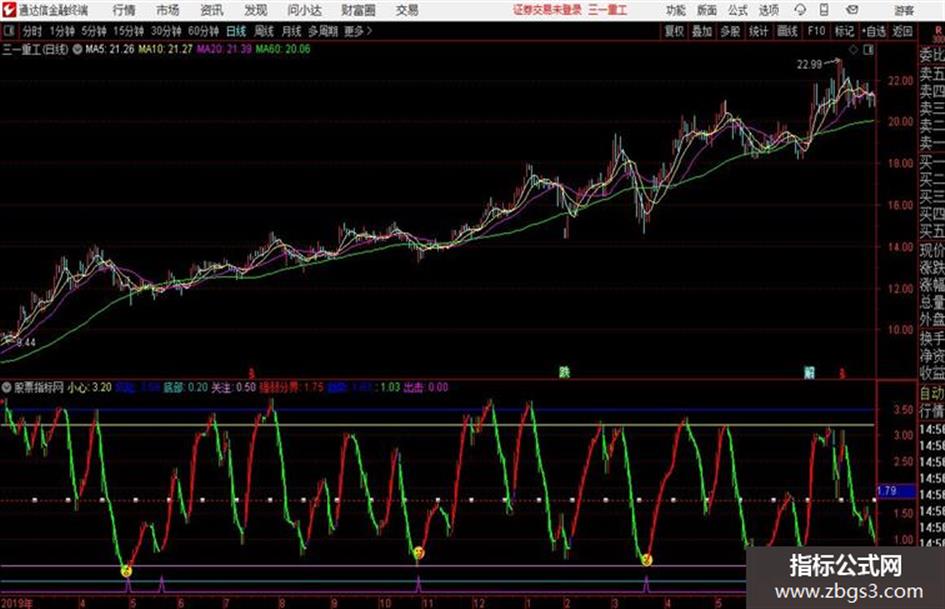The image size is (945, 609).
Task: Expand the 更多 periods list
Action: 358,31
